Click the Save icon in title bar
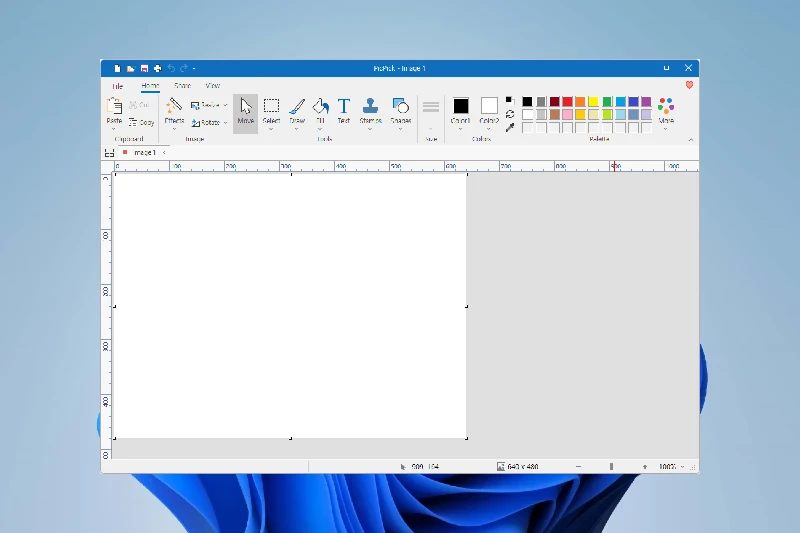 click(144, 68)
